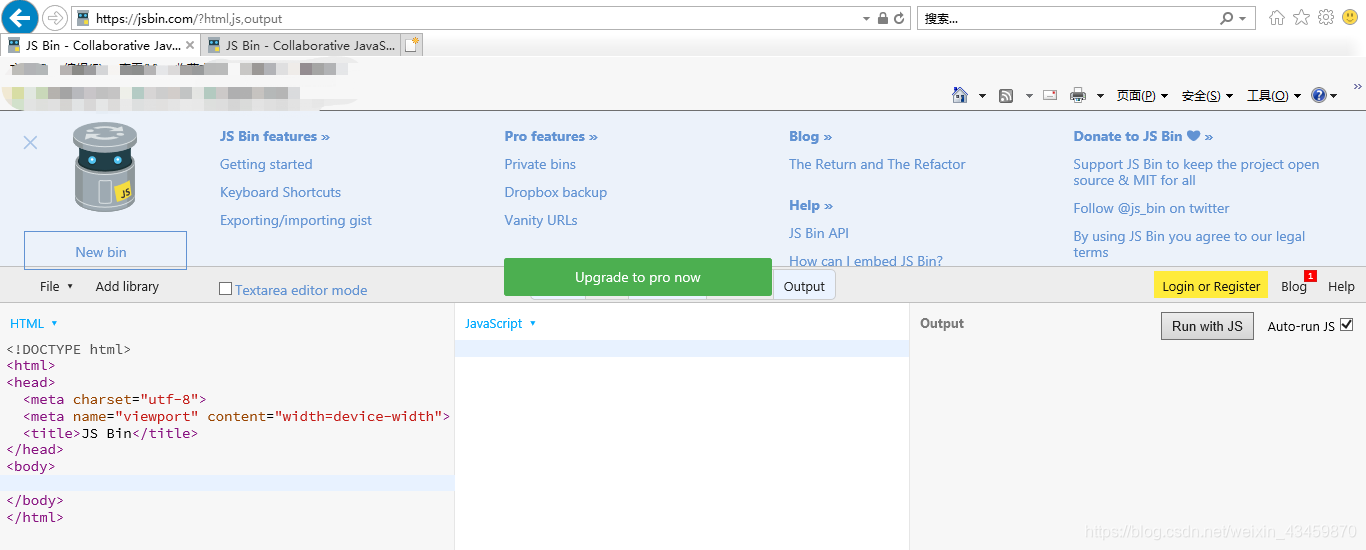Open the Keyboard Shortcuts link
Screen dimensions: 1366x550
pyautogui.click(x=280, y=192)
